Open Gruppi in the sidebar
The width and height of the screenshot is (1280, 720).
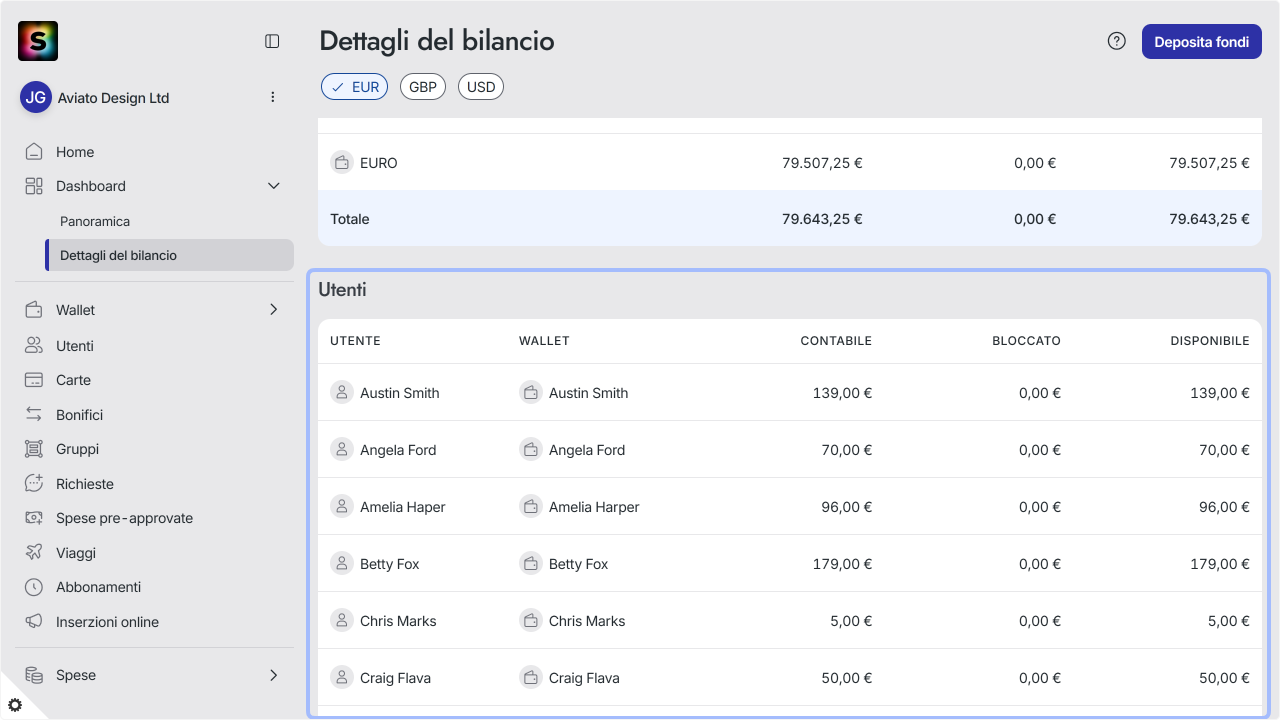click(x=77, y=449)
